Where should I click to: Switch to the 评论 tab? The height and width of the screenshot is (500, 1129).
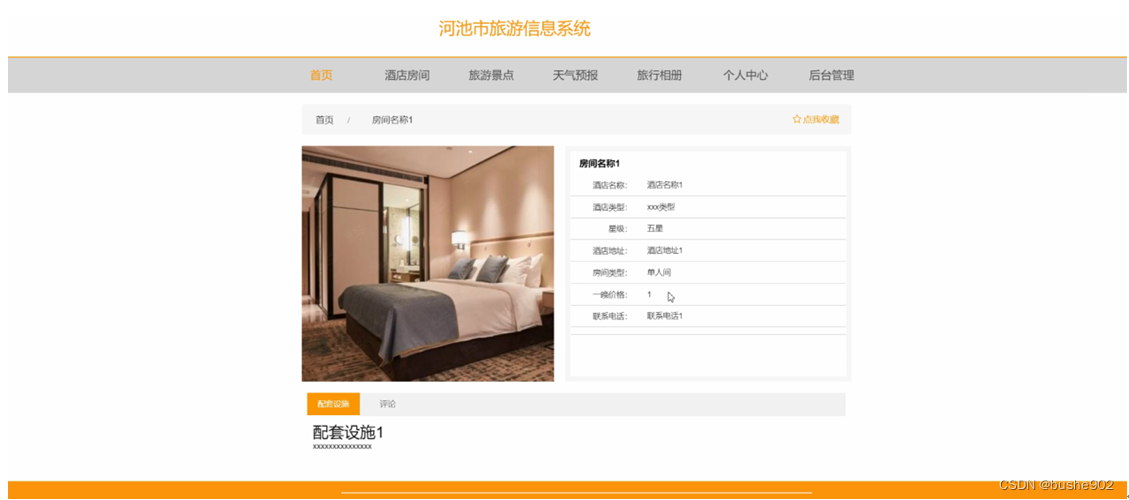point(387,404)
